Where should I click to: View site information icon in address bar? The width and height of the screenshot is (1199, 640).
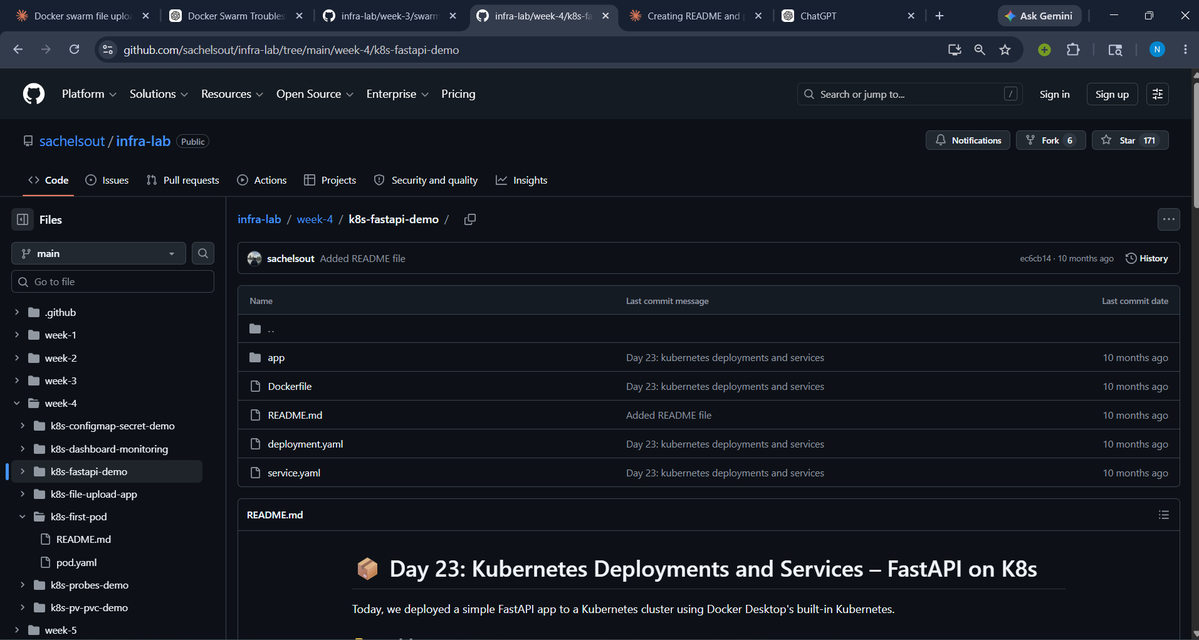point(108,49)
